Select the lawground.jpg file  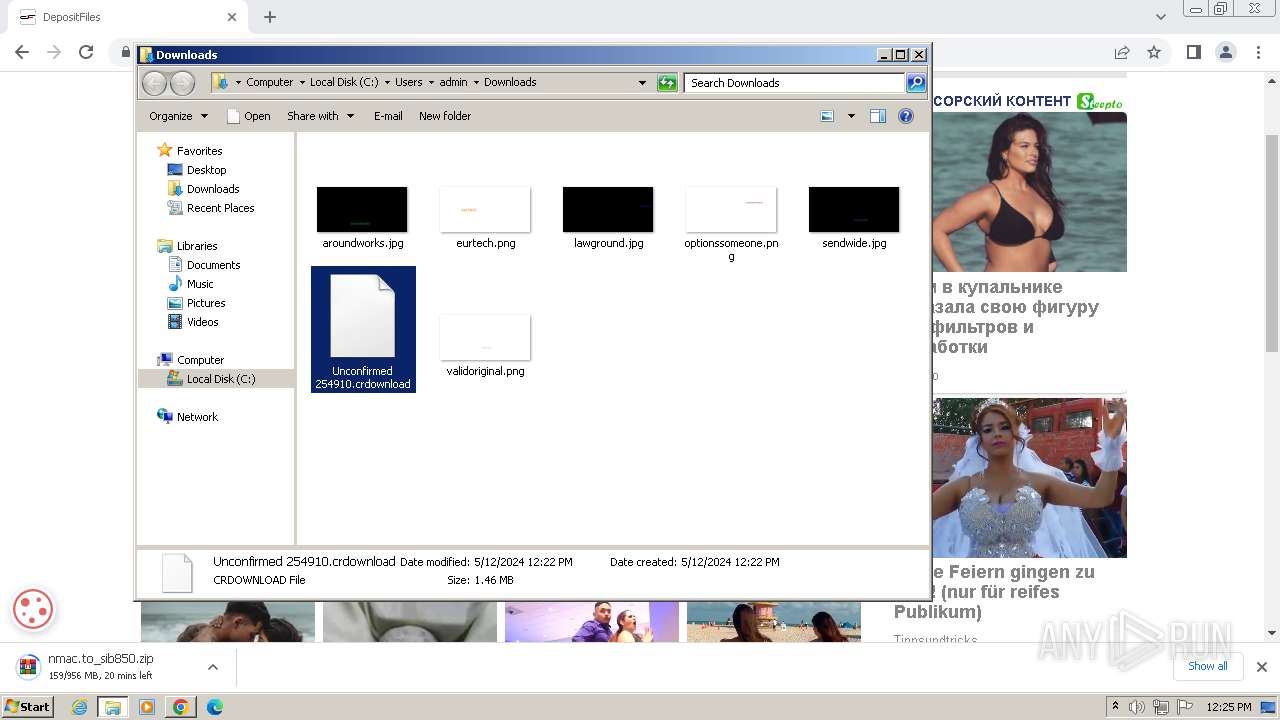pyautogui.click(x=608, y=217)
